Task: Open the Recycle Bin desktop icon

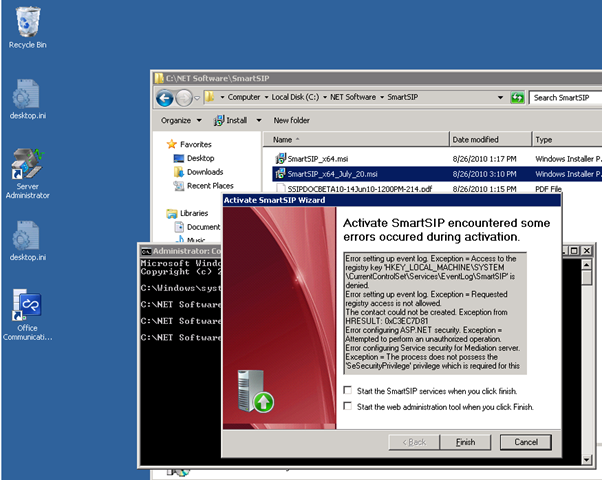Action: [27, 28]
